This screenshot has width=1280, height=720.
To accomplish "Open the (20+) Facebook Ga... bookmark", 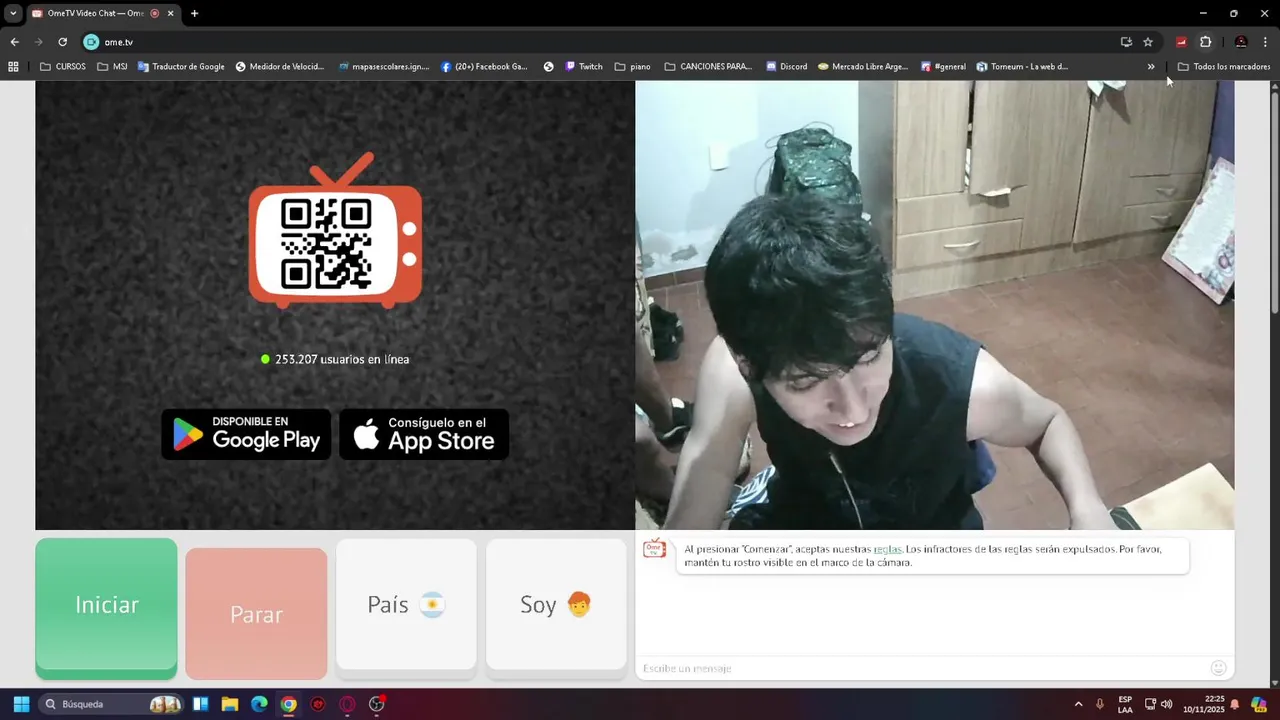I will click(484, 67).
